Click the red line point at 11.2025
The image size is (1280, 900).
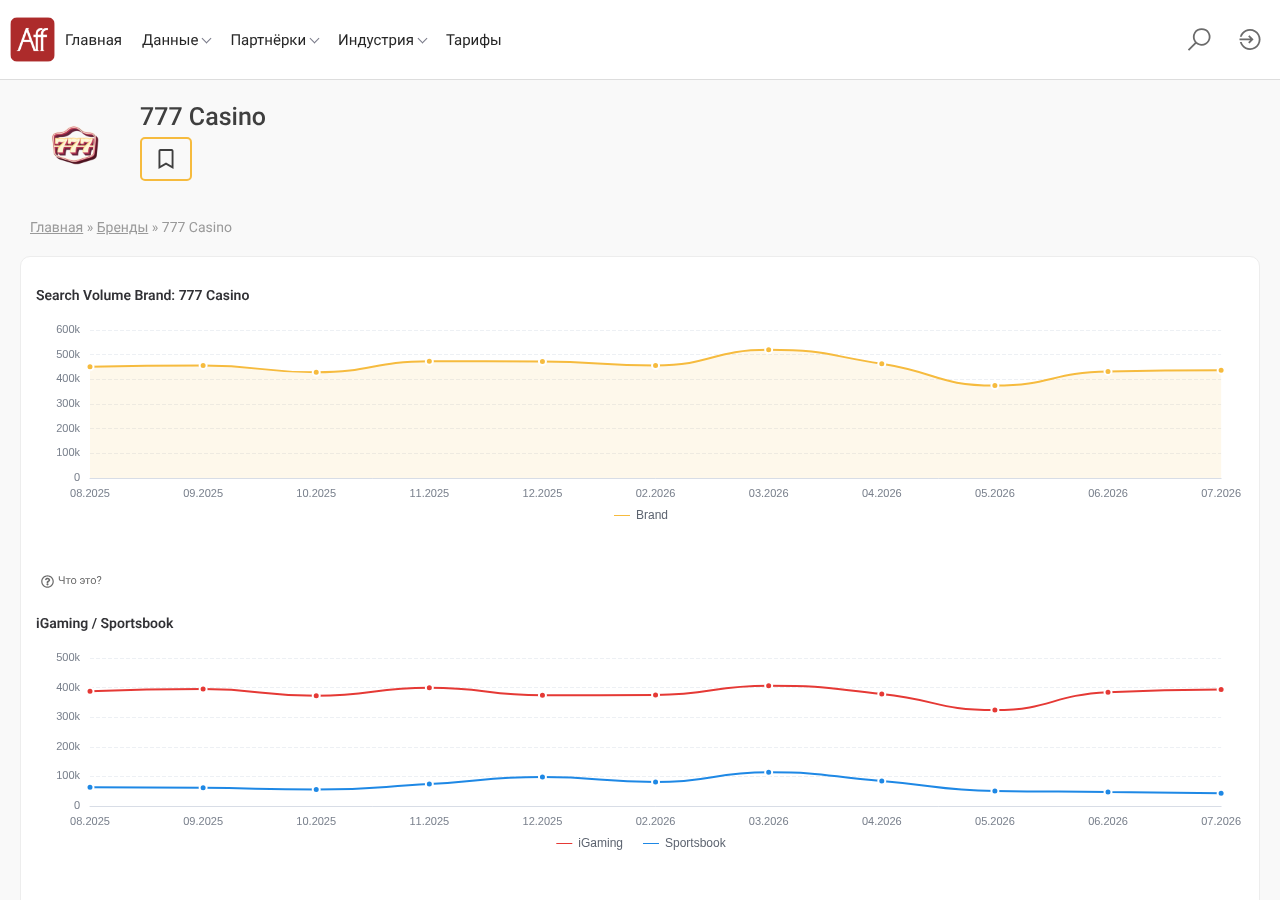[x=429, y=688]
